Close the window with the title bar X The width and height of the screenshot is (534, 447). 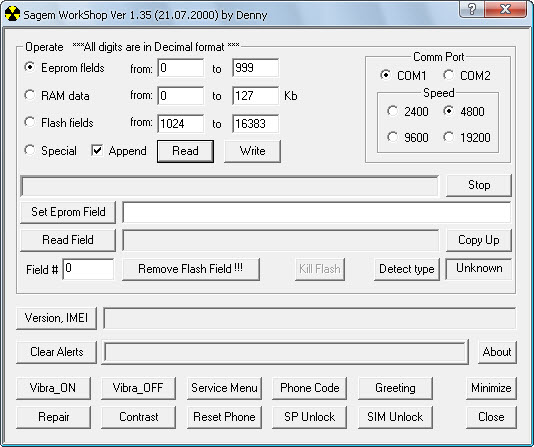[x=505, y=9]
